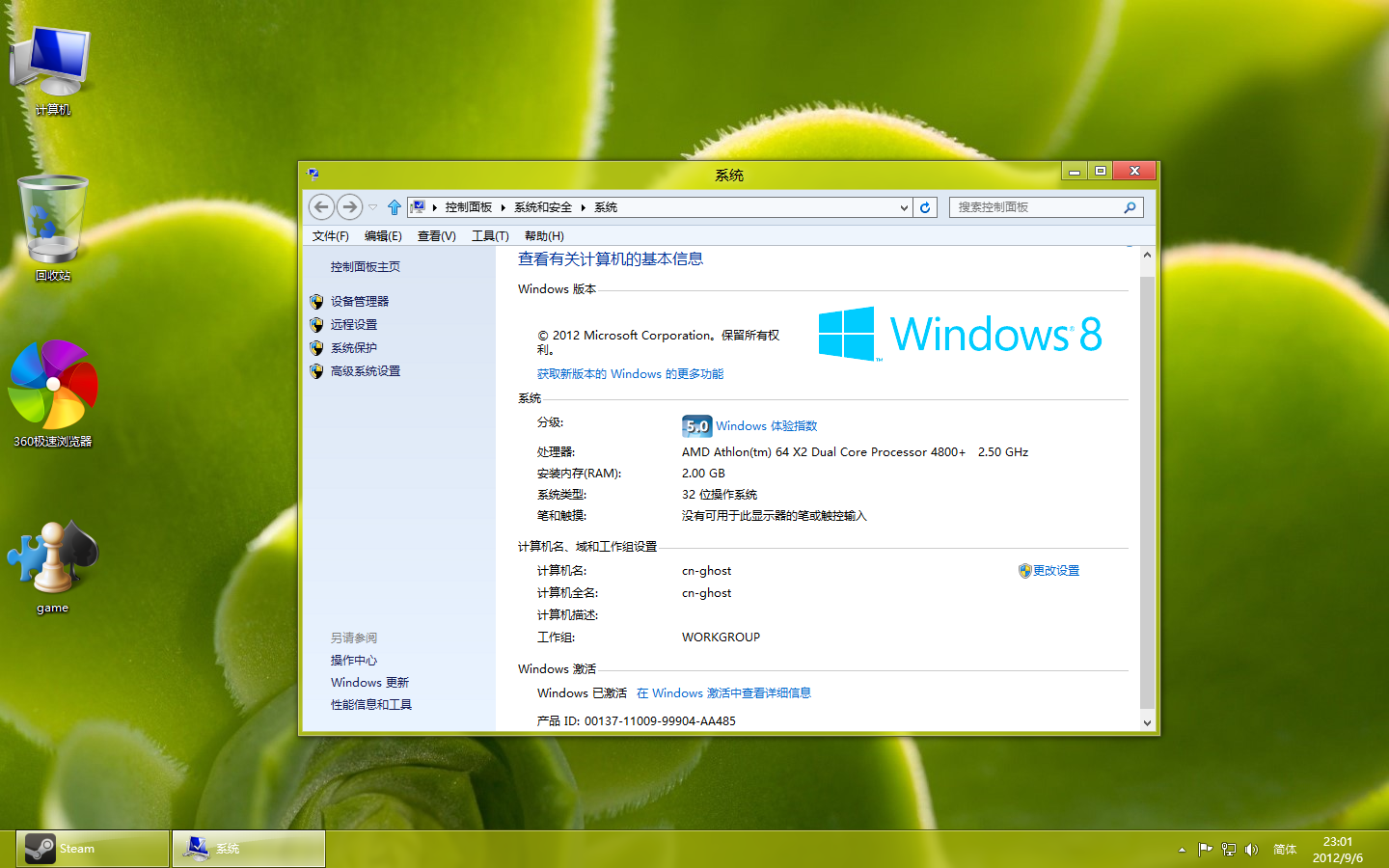Open the 帮助(H) menu

click(x=544, y=236)
